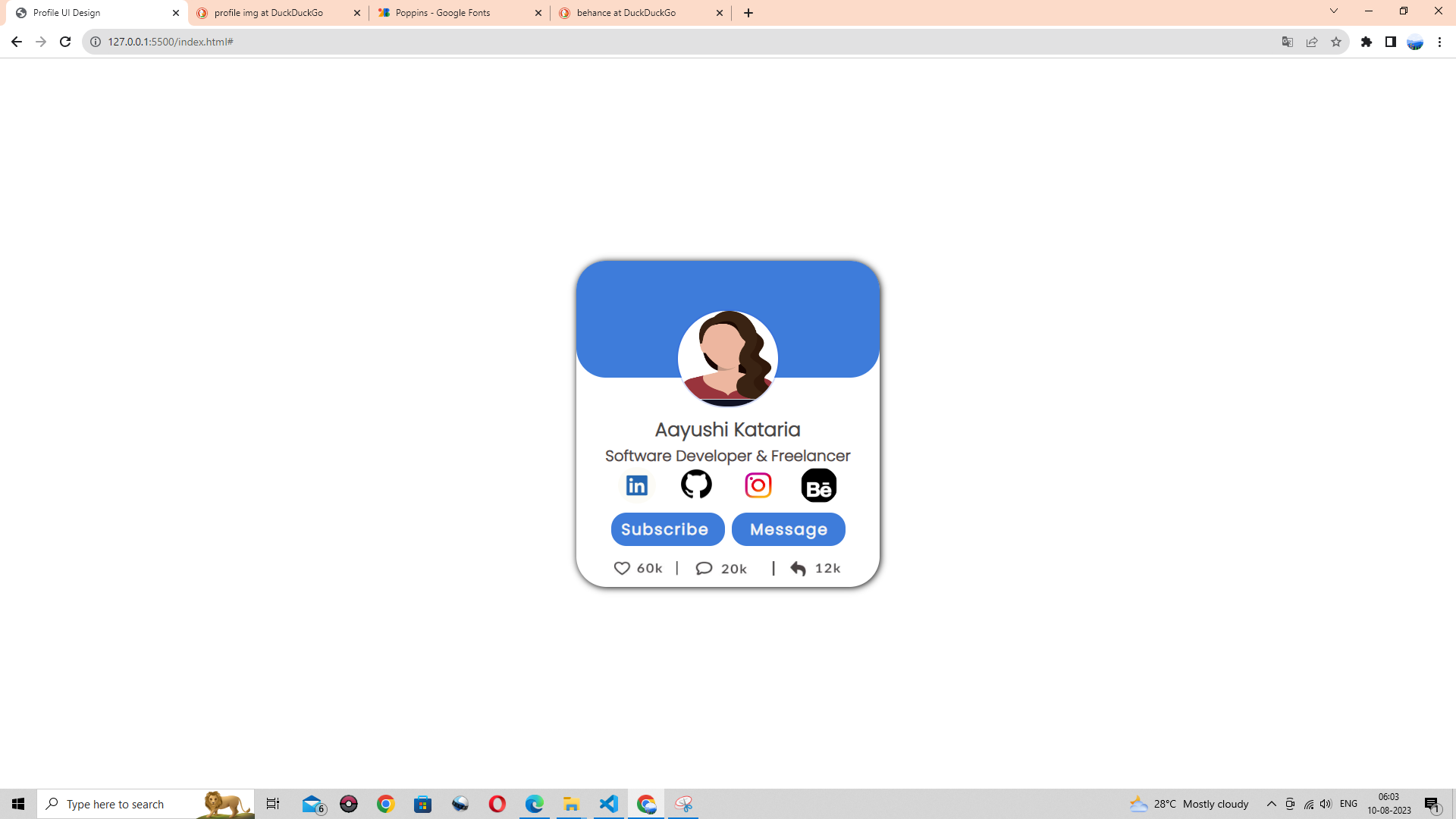Viewport: 1456px width, 819px height.
Task: Click the reply arrow icon beside 12k
Action: click(799, 568)
